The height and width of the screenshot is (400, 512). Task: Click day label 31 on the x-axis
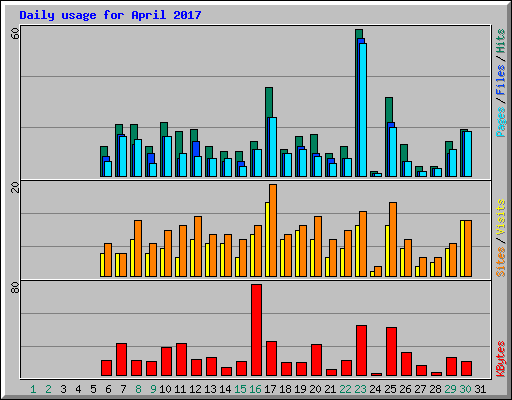pos(480,389)
